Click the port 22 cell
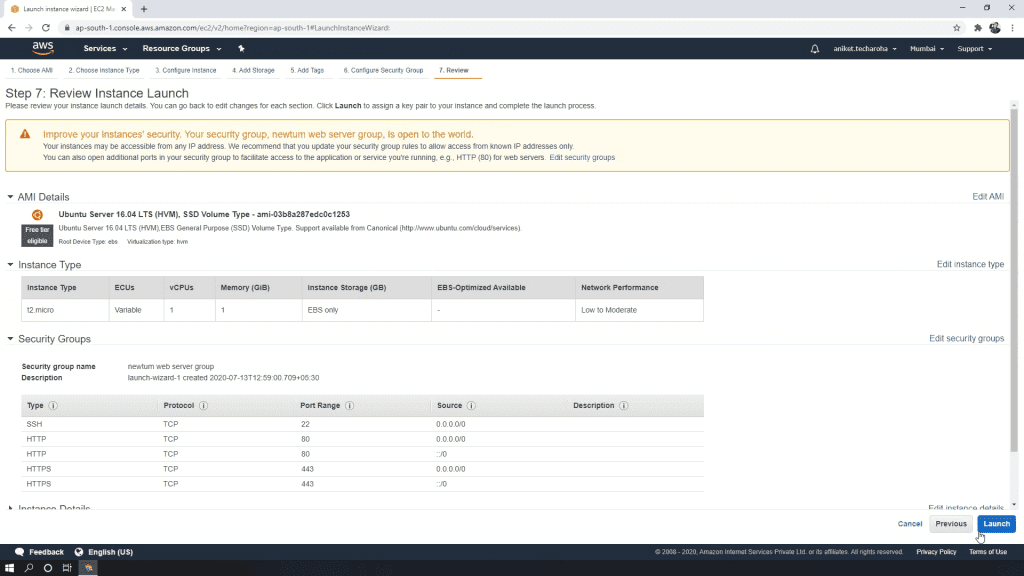1024x576 pixels. (x=305, y=424)
